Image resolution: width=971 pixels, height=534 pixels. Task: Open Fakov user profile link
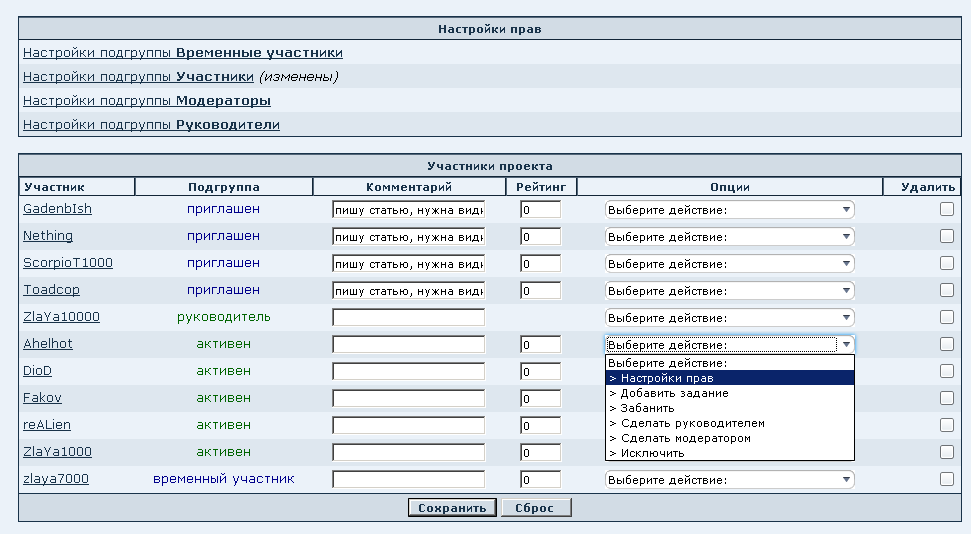pos(42,398)
